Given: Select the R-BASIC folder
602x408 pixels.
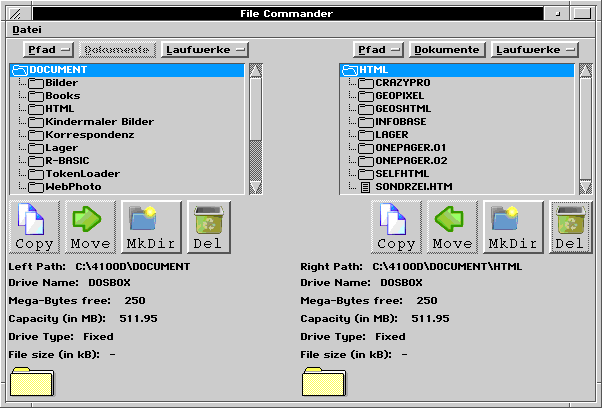Looking at the screenshot, I should [x=127, y=161].
